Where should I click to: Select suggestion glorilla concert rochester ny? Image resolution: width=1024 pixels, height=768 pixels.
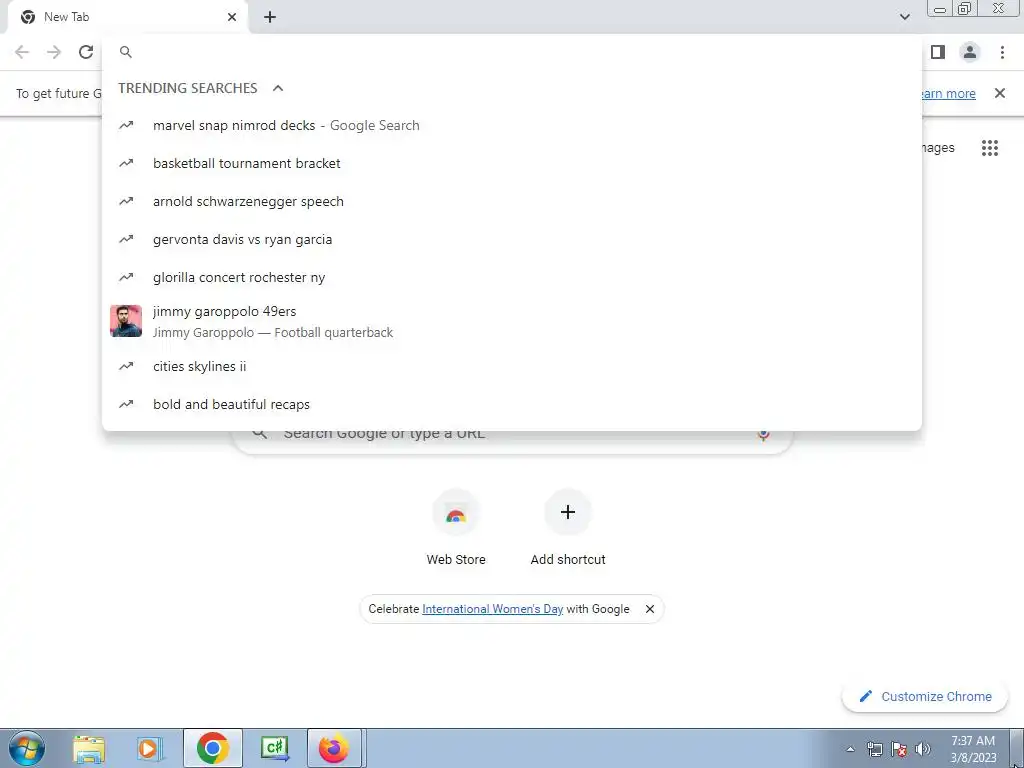512,277
